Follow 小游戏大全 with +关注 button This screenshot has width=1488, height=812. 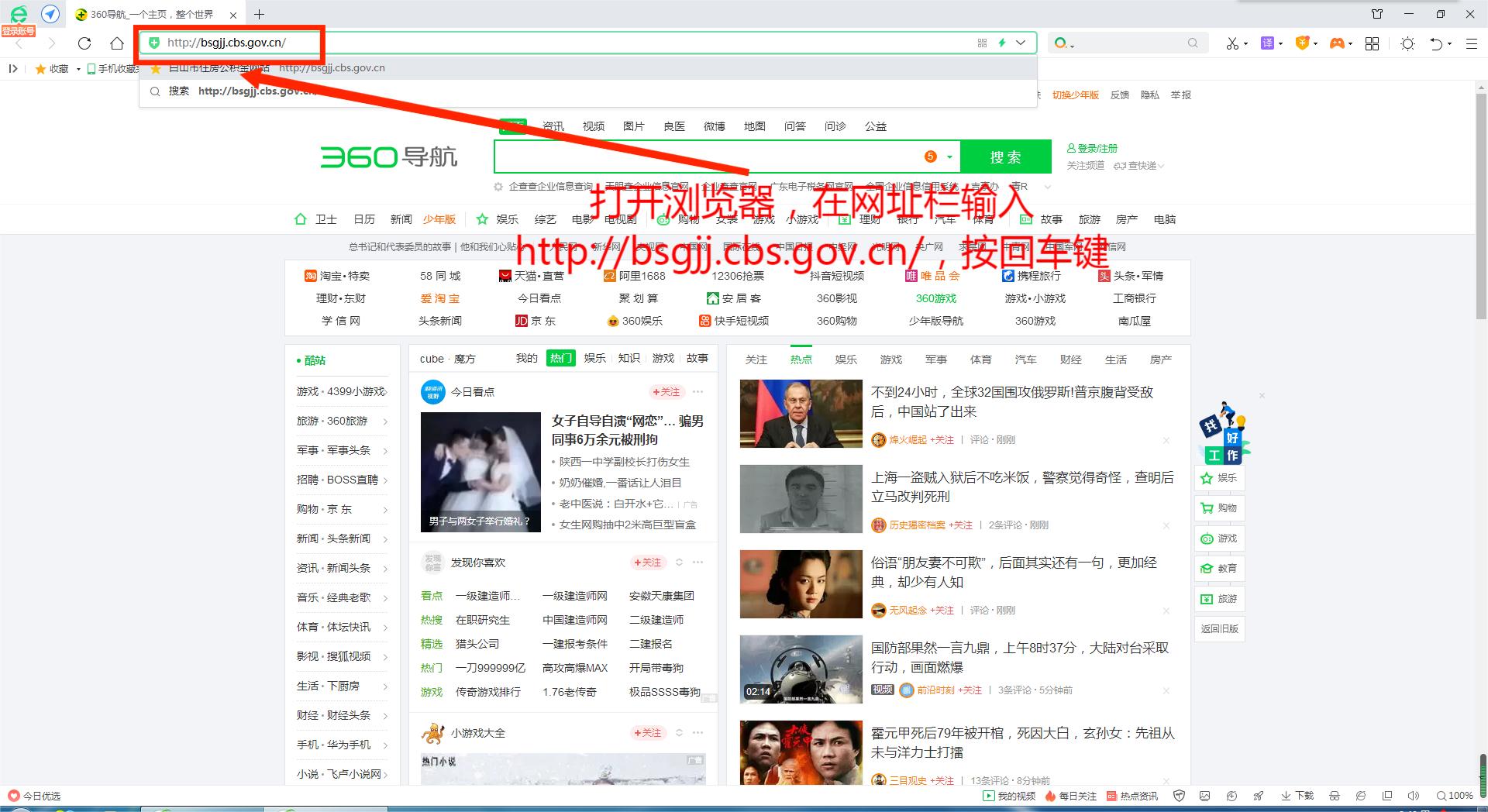648,733
